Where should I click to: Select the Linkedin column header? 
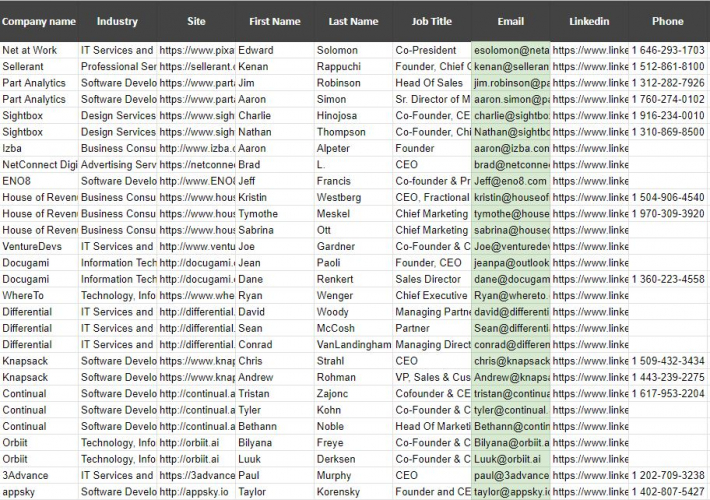coord(589,21)
